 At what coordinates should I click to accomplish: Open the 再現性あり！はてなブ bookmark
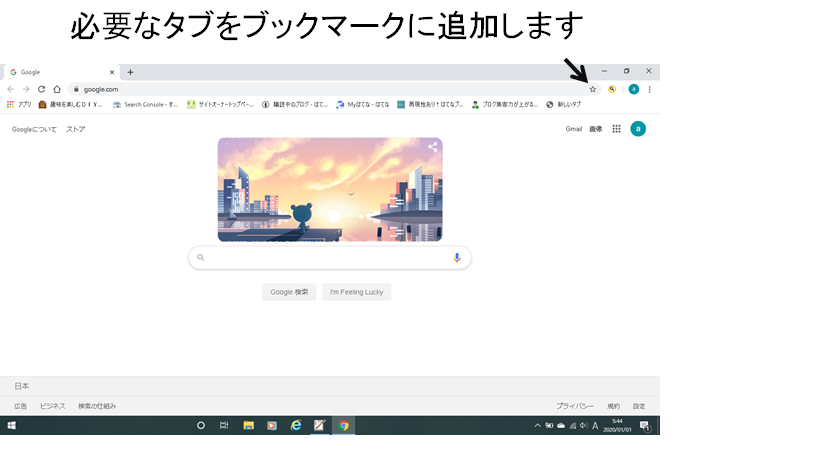[430, 104]
